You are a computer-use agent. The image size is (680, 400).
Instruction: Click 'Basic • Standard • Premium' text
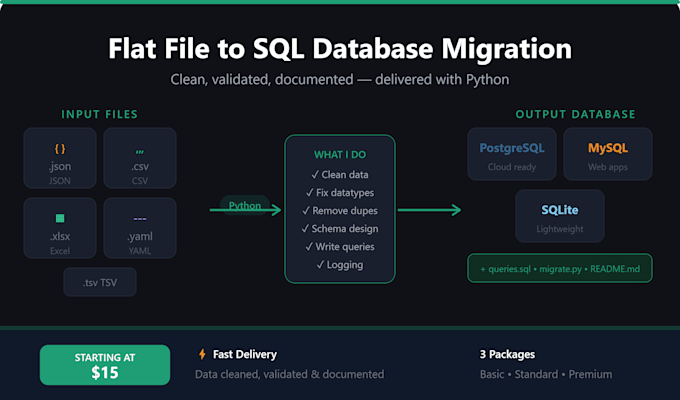546,374
